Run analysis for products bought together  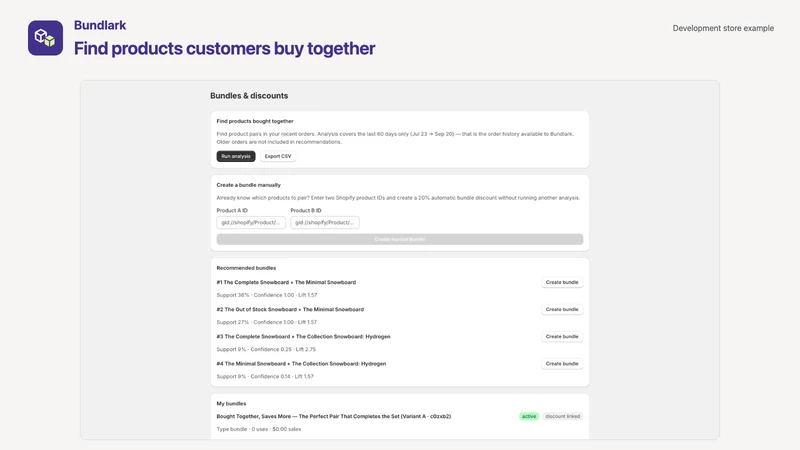236,156
